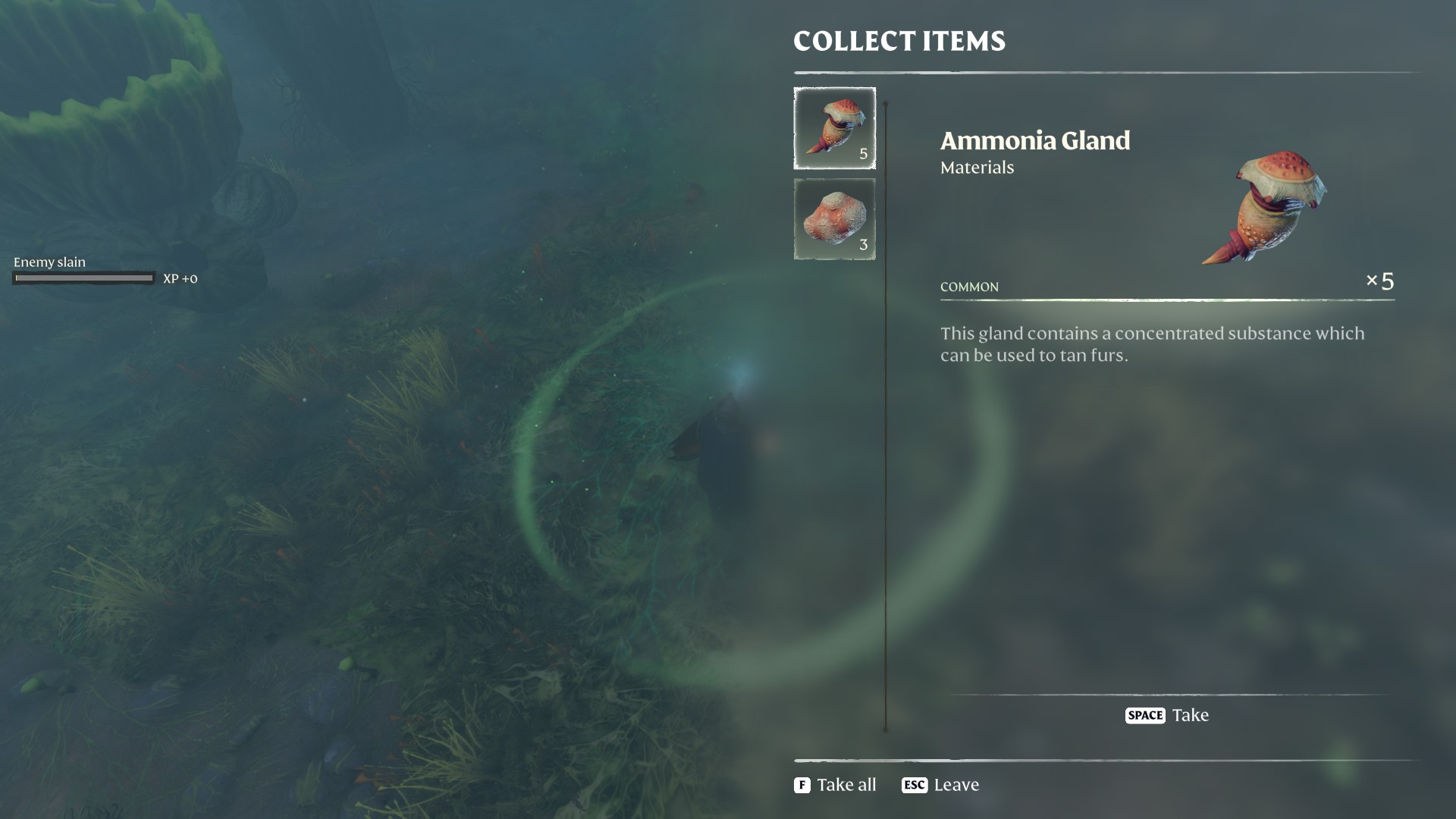Click the Ammonia Gland item title

coord(1035,140)
